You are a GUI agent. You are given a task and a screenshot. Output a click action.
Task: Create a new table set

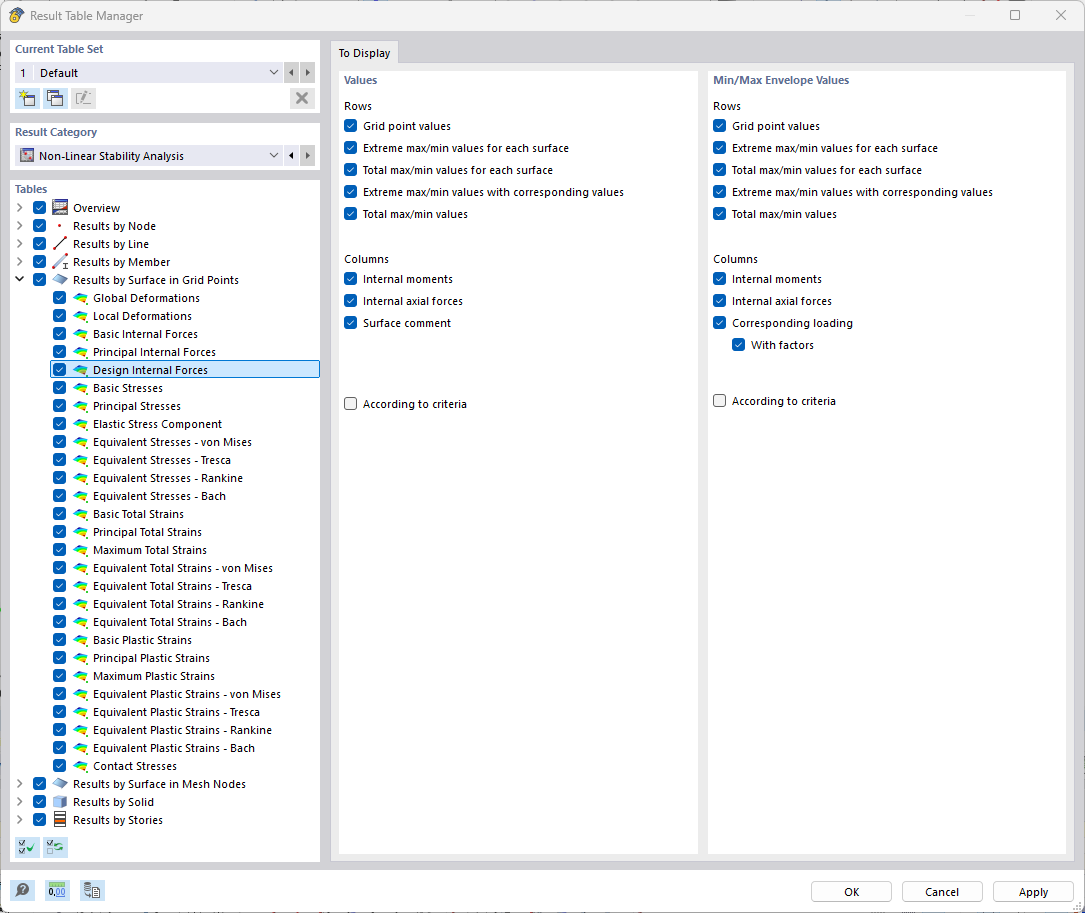pyautogui.click(x=27, y=97)
